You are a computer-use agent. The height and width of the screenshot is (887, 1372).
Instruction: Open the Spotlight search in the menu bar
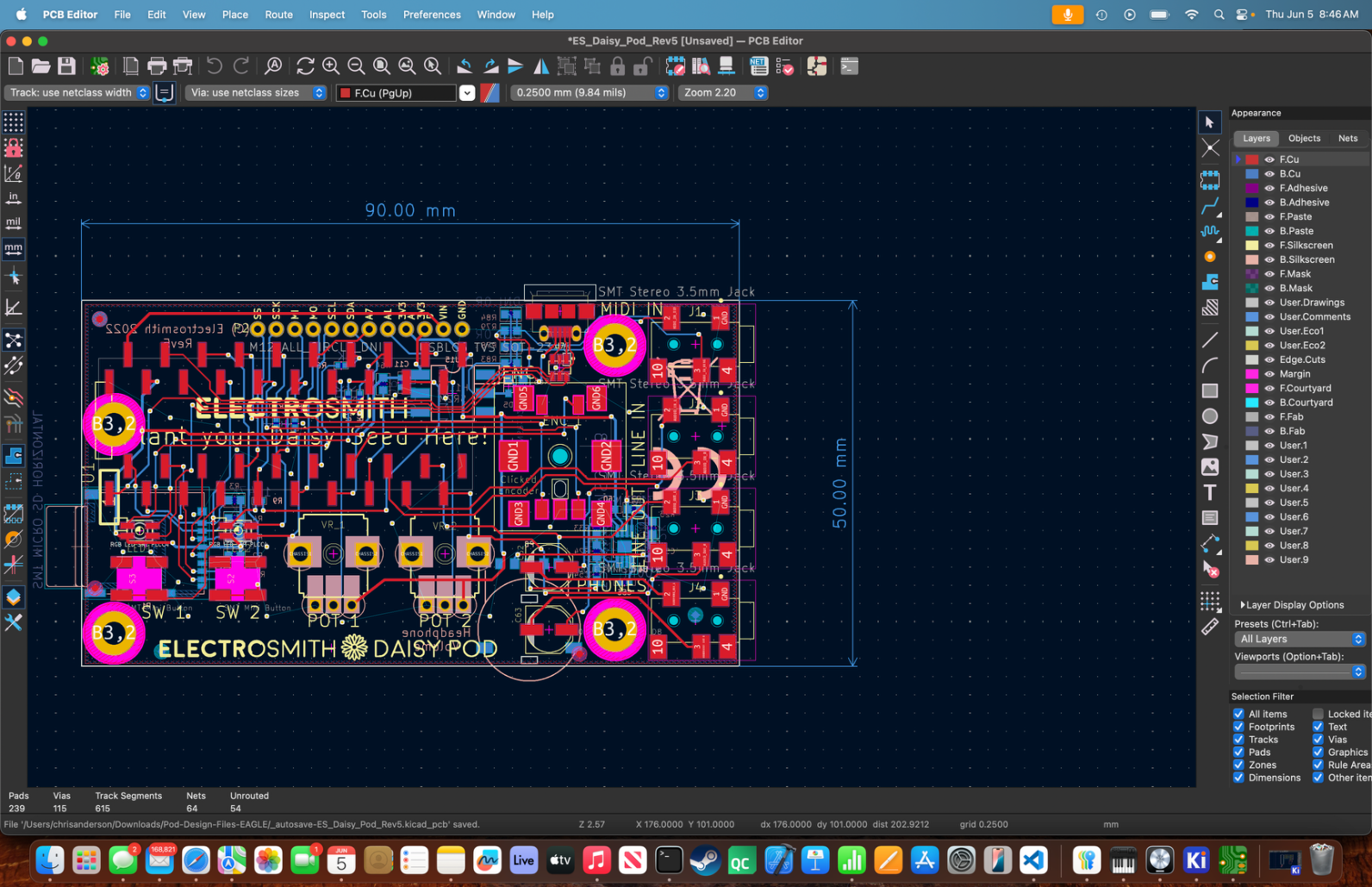[x=1219, y=15]
